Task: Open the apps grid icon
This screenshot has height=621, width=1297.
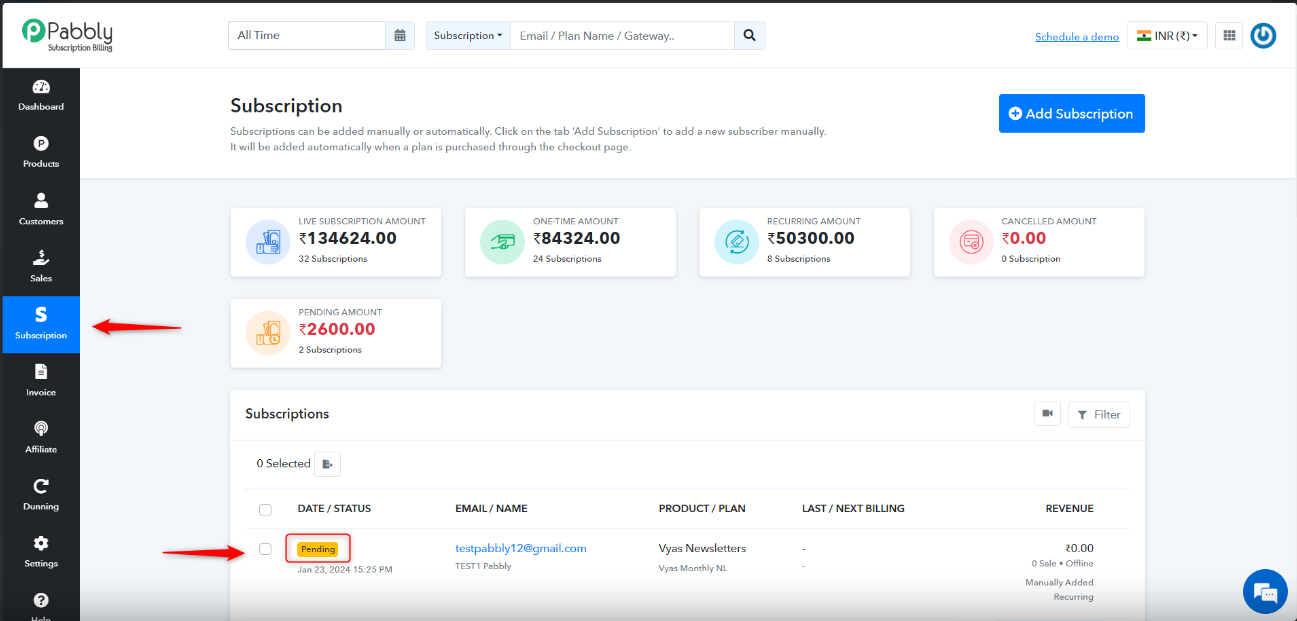Action: 1230,35
